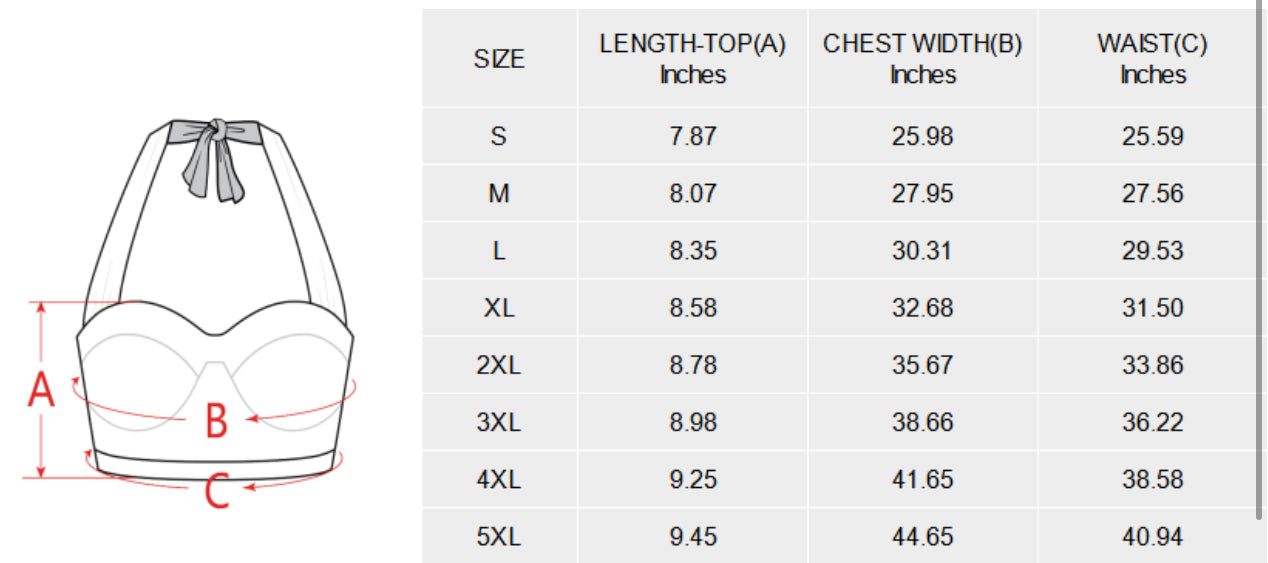1268x563 pixels.
Task: Click the 38.66 chest width cell
Action: point(922,422)
